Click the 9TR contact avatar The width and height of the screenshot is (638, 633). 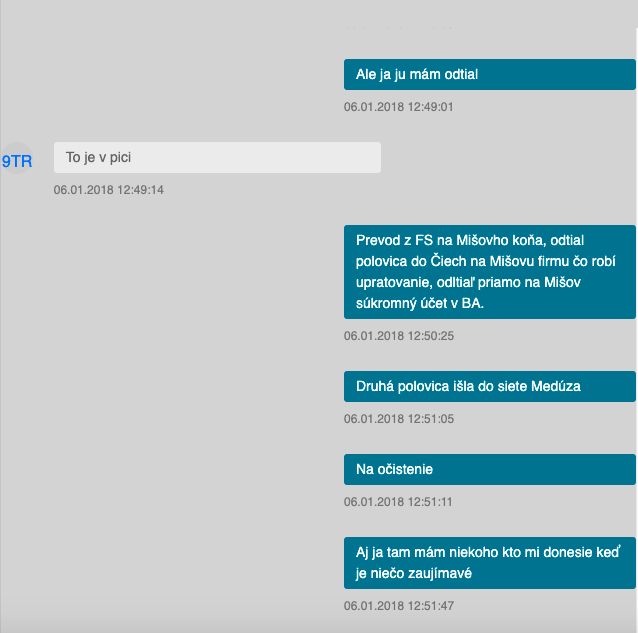pyautogui.click(x=17, y=159)
